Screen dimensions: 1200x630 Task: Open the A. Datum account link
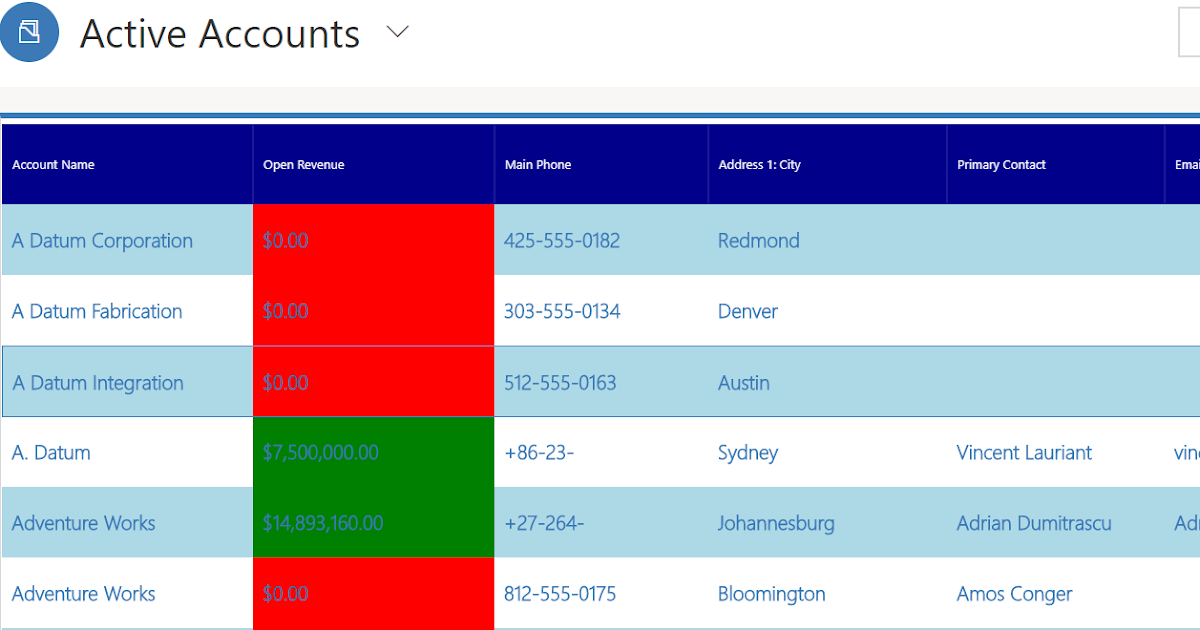point(51,453)
